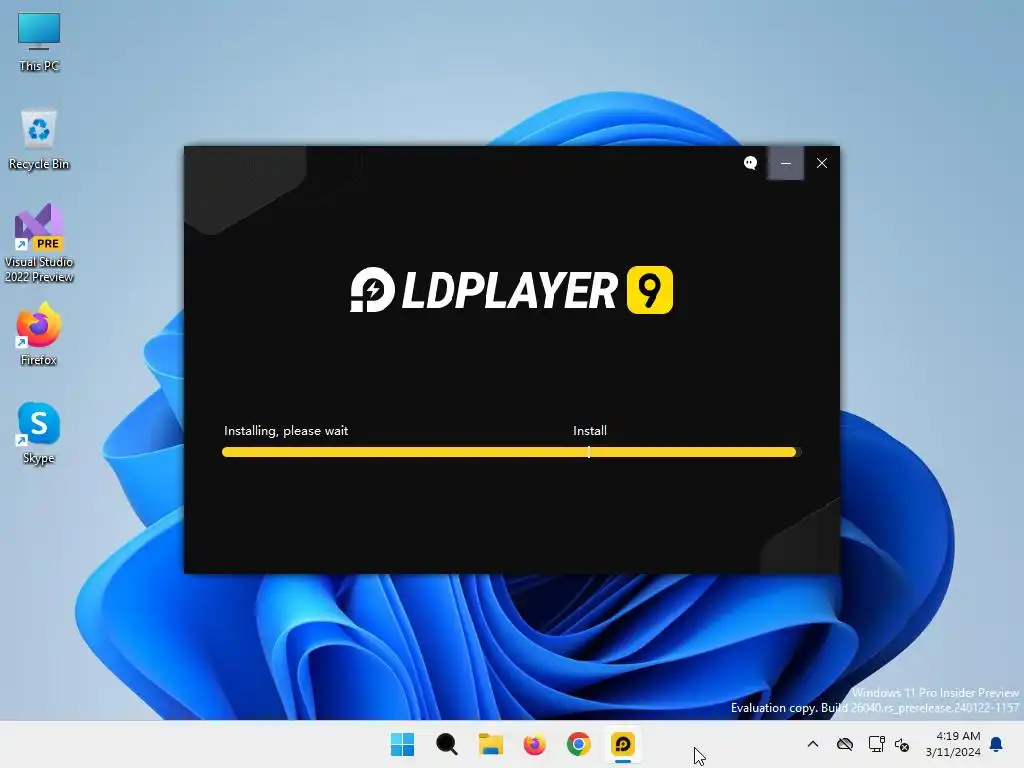Click the yellow installation progress bar

tap(511, 452)
